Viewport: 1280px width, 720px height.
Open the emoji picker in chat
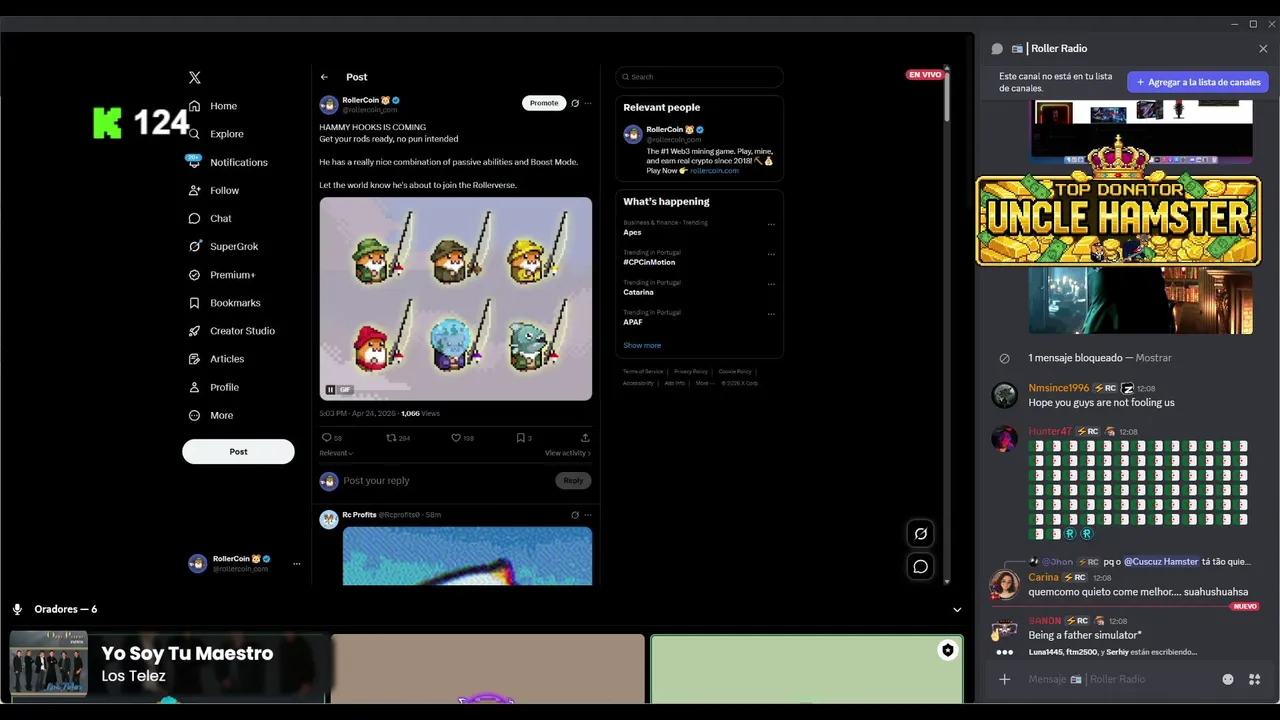[1228, 680]
